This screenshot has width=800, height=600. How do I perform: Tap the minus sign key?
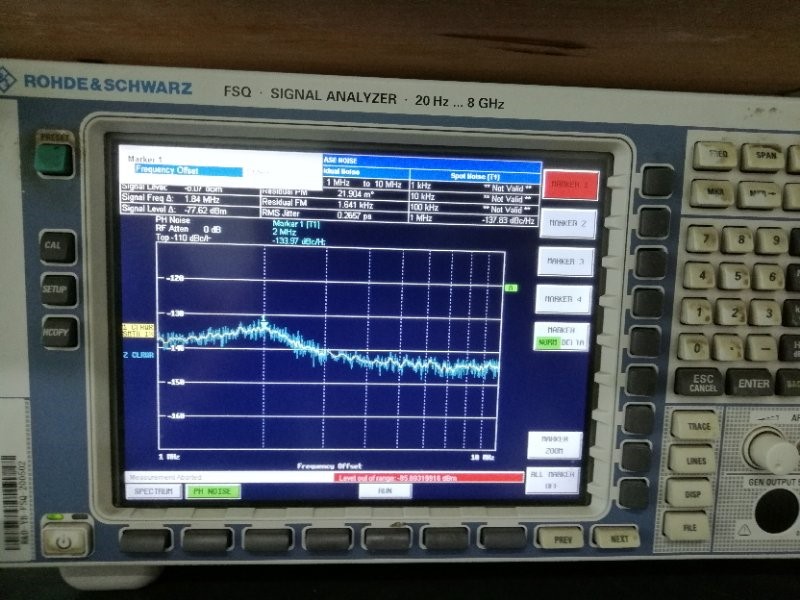pos(762,350)
